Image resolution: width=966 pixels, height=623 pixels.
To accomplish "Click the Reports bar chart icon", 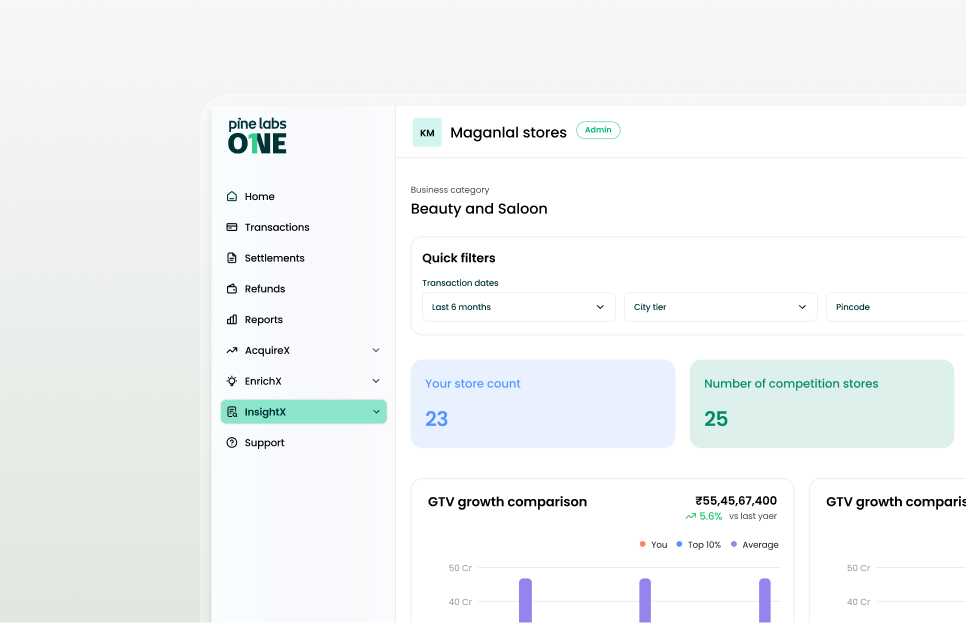I will tap(232, 320).
